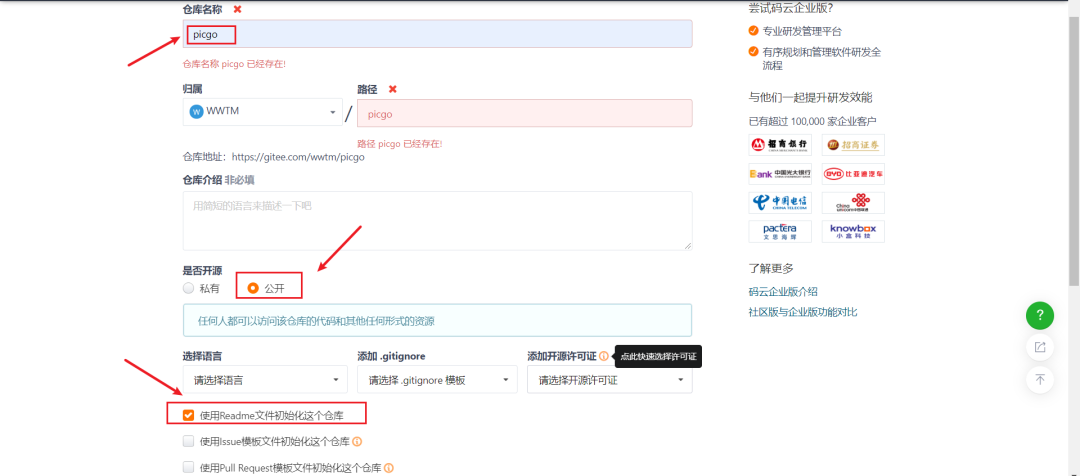
Task: Click the 有序规划和管理软件研发全流程 feature text
Action: [822, 59]
